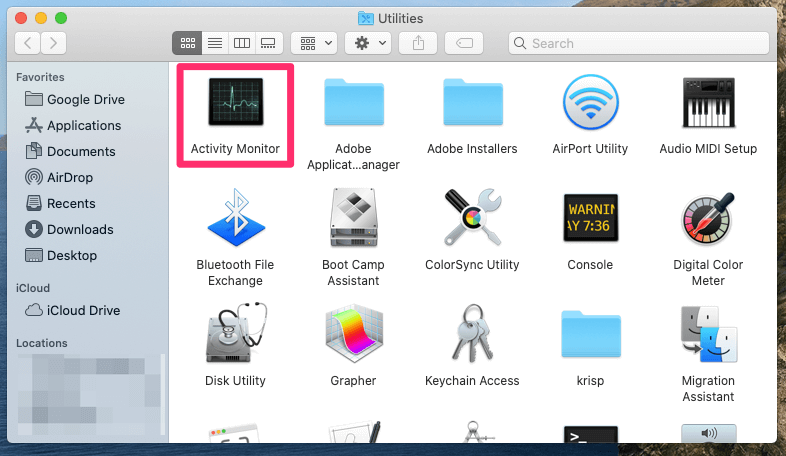Open Desktop in the sidebar

(x=61, y=256)
